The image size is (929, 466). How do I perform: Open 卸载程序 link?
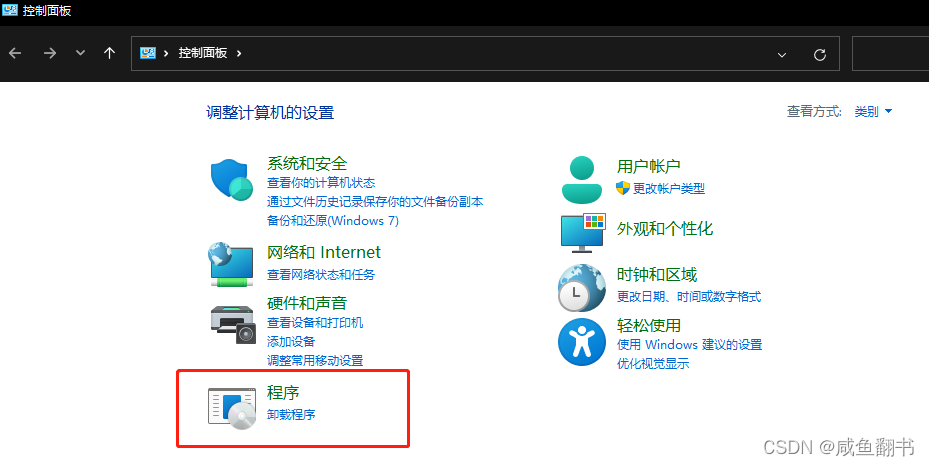(291, 414)
